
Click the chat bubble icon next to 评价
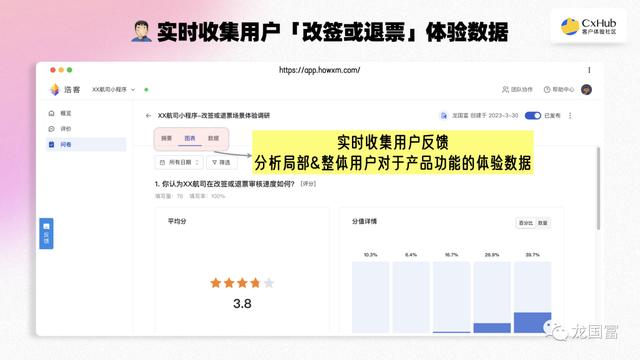coord(51,129)
